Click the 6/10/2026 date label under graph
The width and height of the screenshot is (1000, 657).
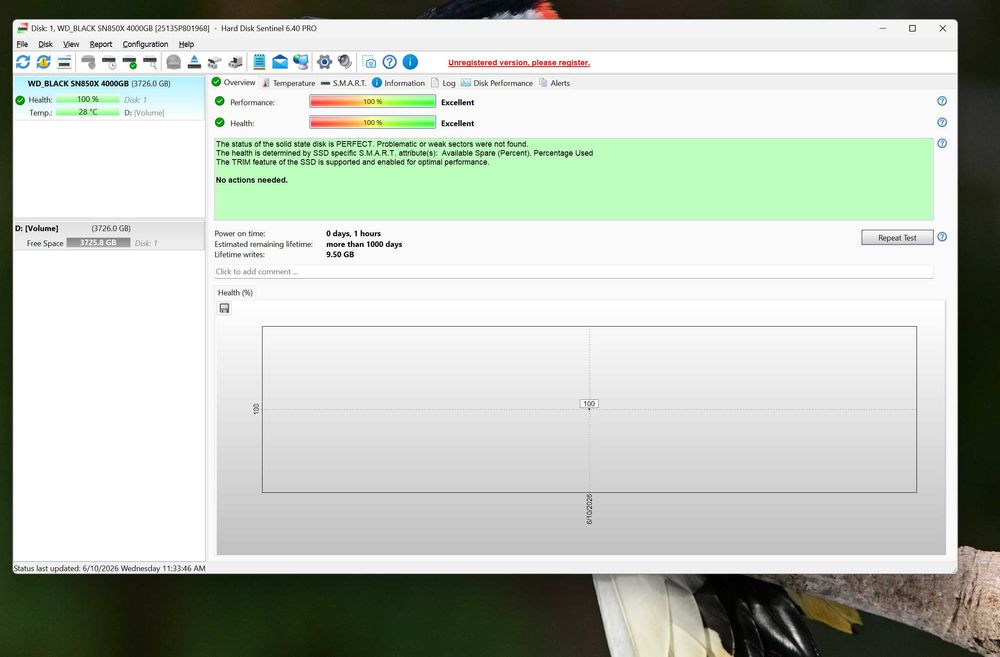pos(589,509)
